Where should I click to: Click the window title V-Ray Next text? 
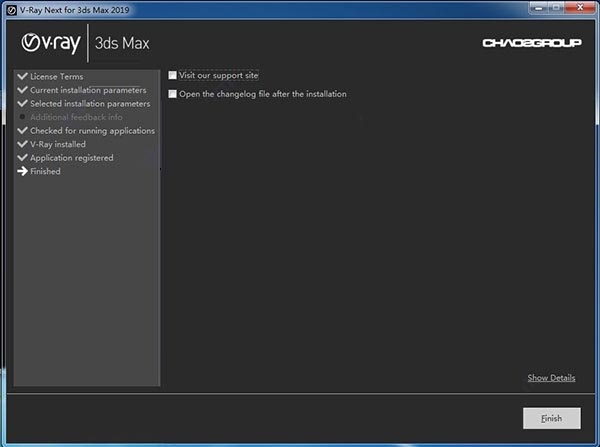coord(75,10)
